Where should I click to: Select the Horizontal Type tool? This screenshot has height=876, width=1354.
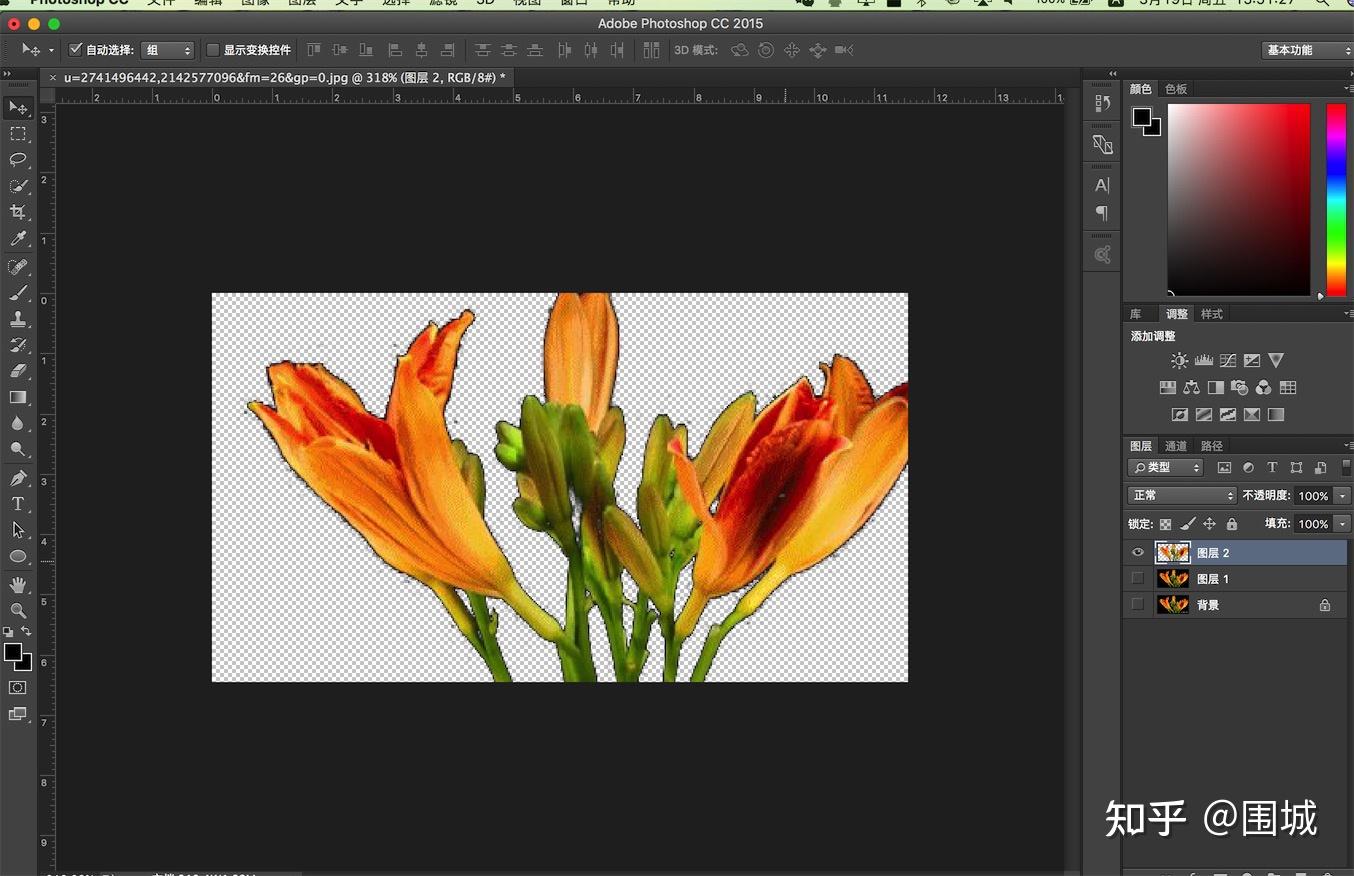(18, 504)
